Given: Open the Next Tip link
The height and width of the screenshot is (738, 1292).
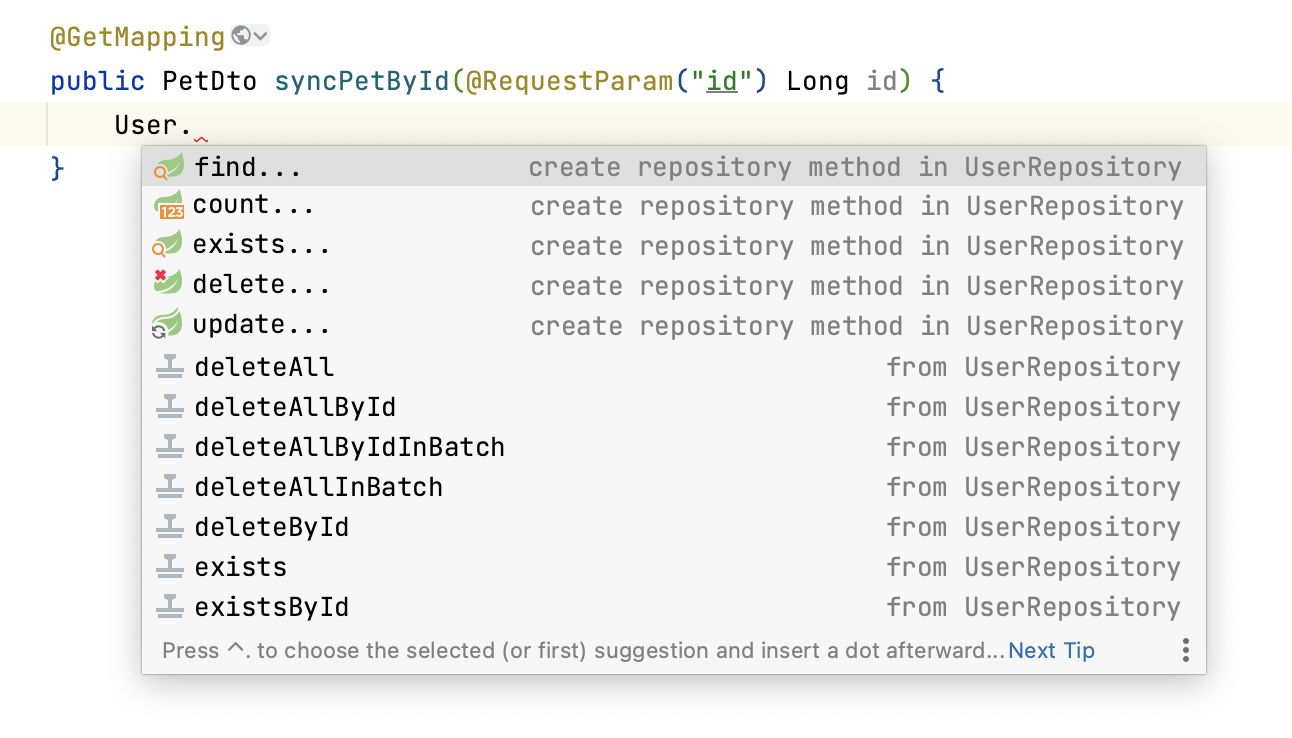Looking at the screenshot, I should [1051, 650].
